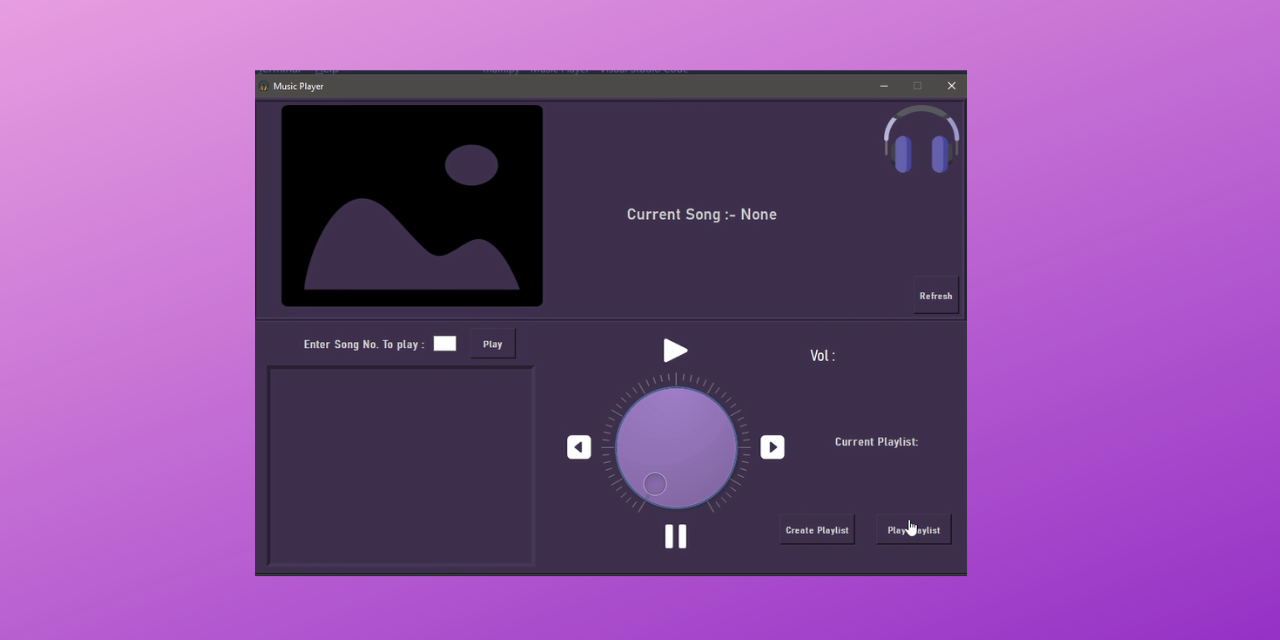Click the play button to start music
The height and width of the screenshot is (640, 1280).
675,350
